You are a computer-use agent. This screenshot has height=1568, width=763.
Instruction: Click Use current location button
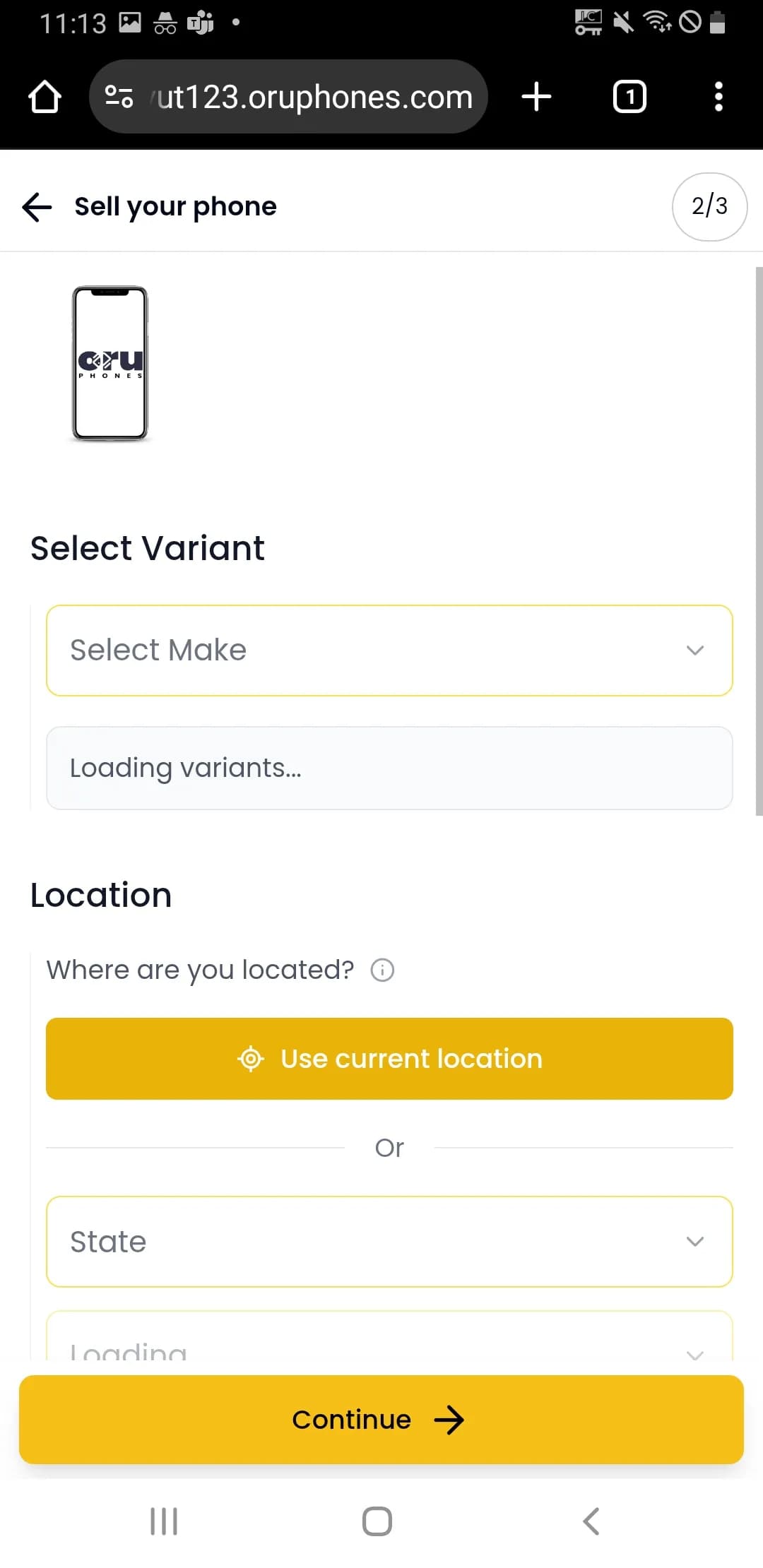[x=389, y=1059]
